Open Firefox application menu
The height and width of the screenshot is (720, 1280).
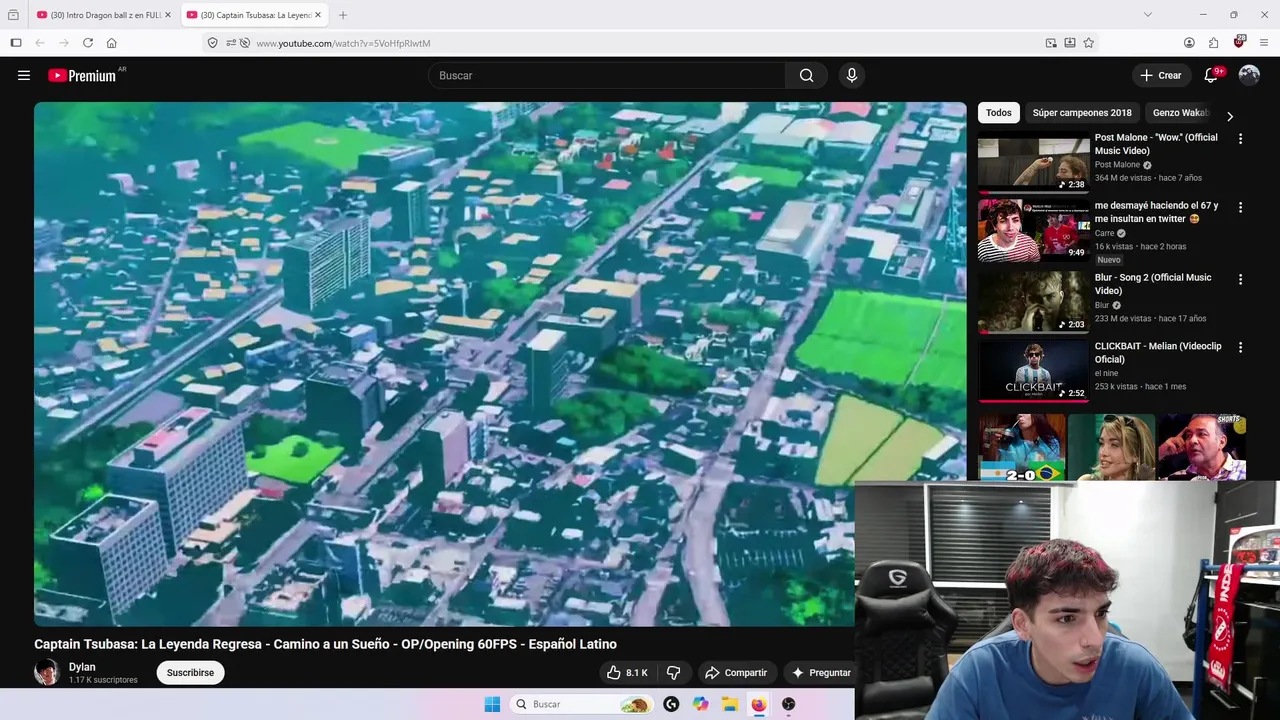tap(1264, 43)
